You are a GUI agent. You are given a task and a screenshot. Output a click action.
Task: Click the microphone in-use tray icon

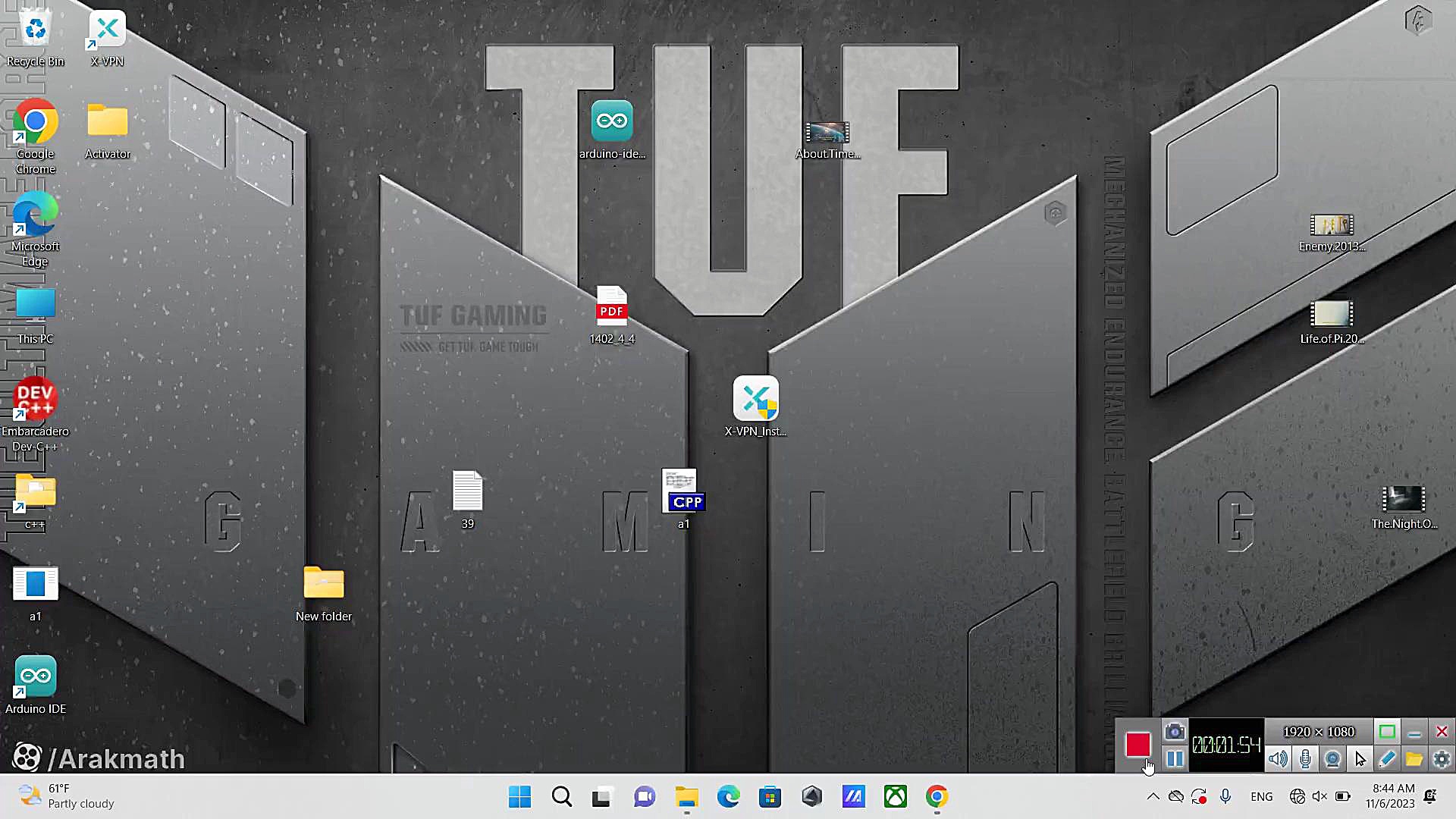click(x=1225, y=796)
